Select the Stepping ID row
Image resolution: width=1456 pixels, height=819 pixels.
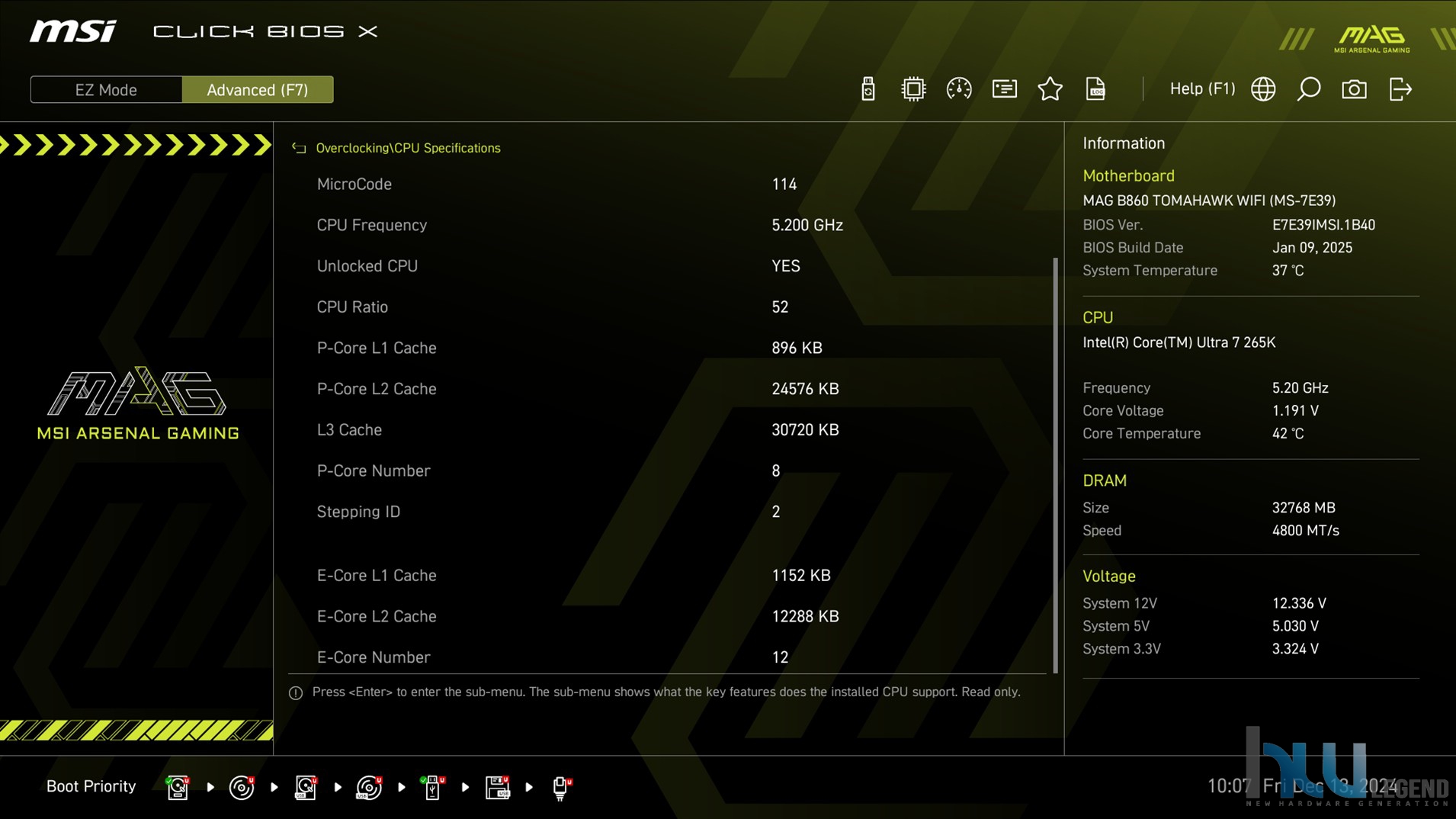[669, 512]
